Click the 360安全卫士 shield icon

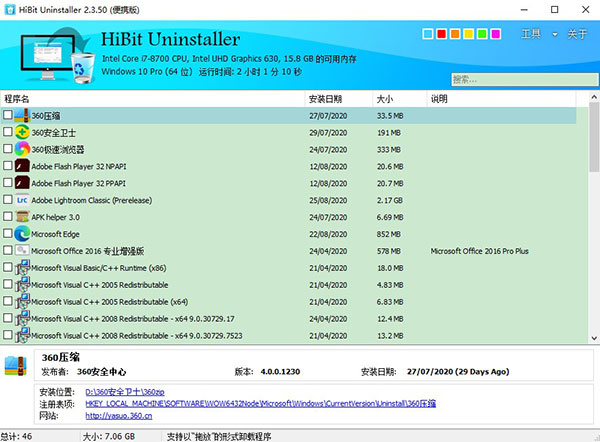coord(22,133)
